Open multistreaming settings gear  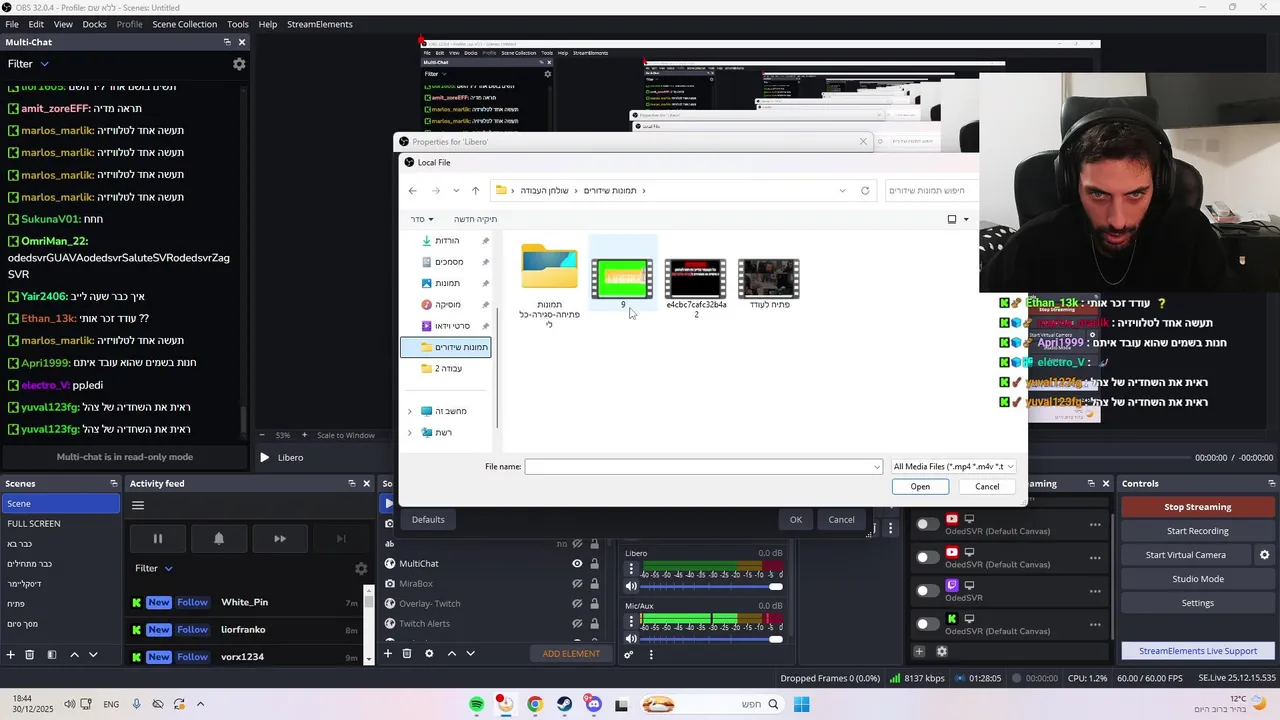pyautogui.click(x=941, y=652)
